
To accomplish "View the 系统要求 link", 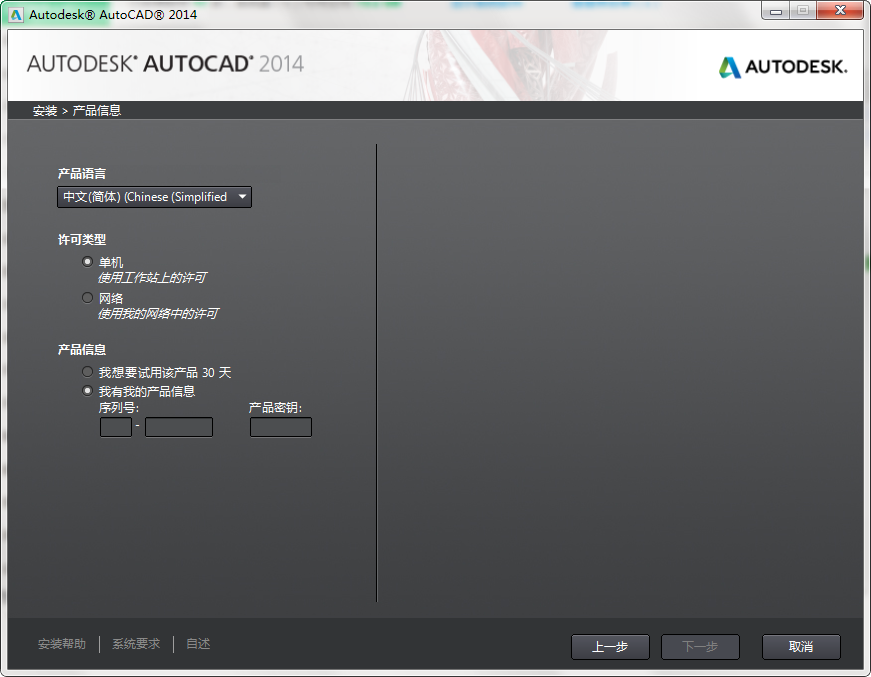I will 135,643.
